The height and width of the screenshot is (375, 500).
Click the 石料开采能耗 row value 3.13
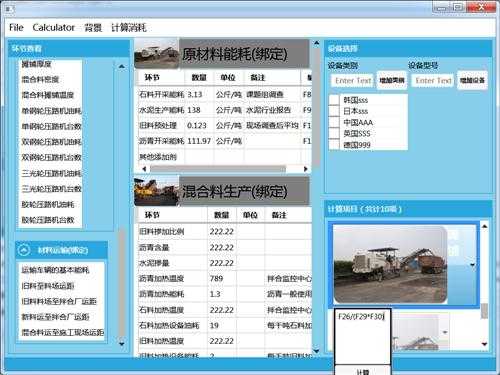pos(195,94)
